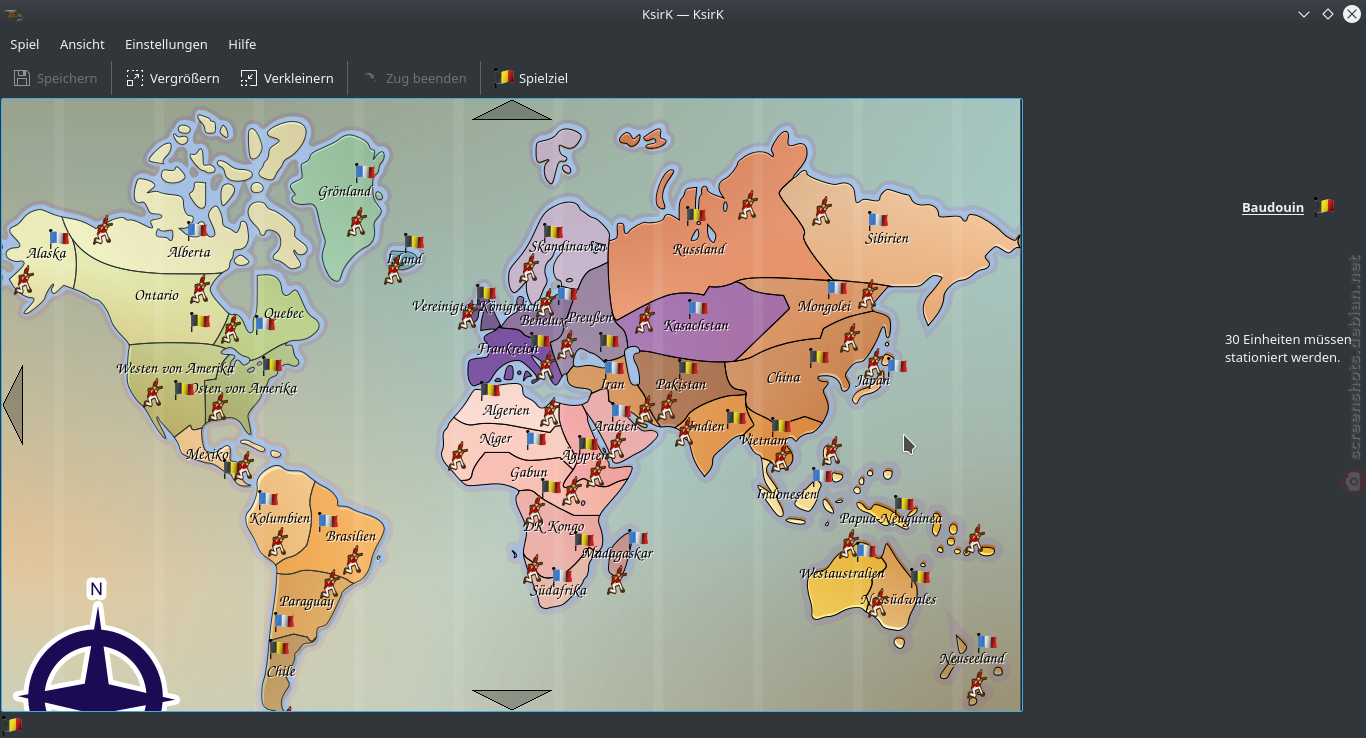
Task: Select the French flag in Sibirien
Action: 878,219
